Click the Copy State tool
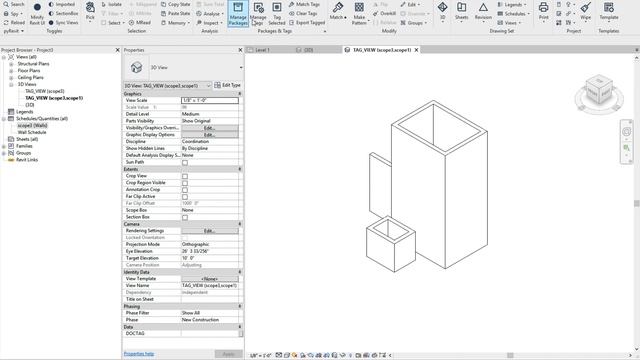The image size is (640, 360). pos(176,4)
